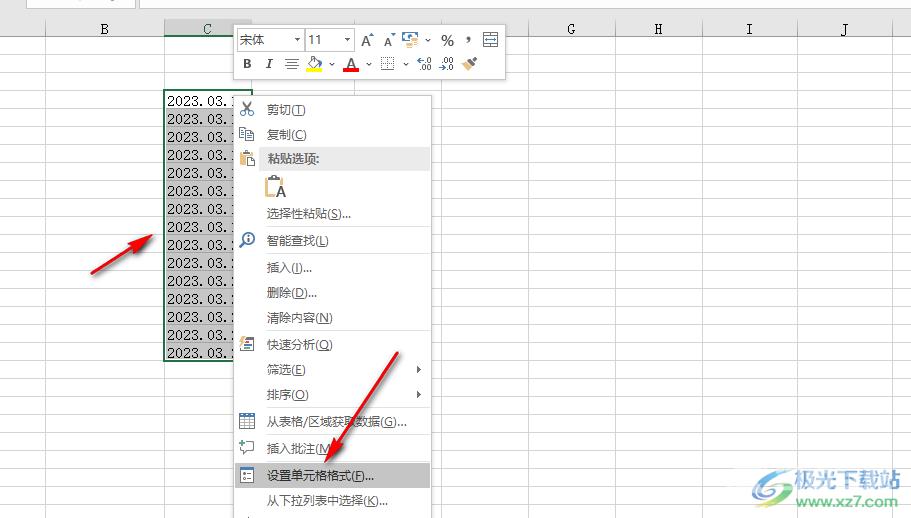The image size is (911, 518).
Task: Open the font name dropdown 宋体
Action: tap(297, 40)
